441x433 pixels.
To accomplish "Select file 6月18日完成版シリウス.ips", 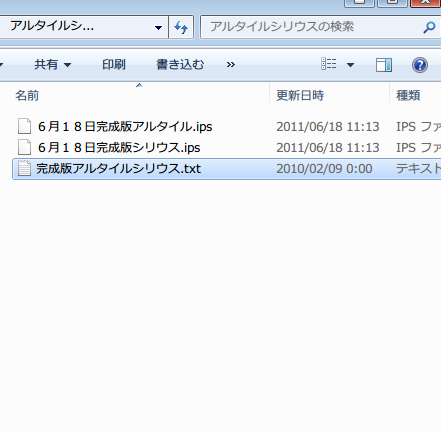I will point(119,147).
